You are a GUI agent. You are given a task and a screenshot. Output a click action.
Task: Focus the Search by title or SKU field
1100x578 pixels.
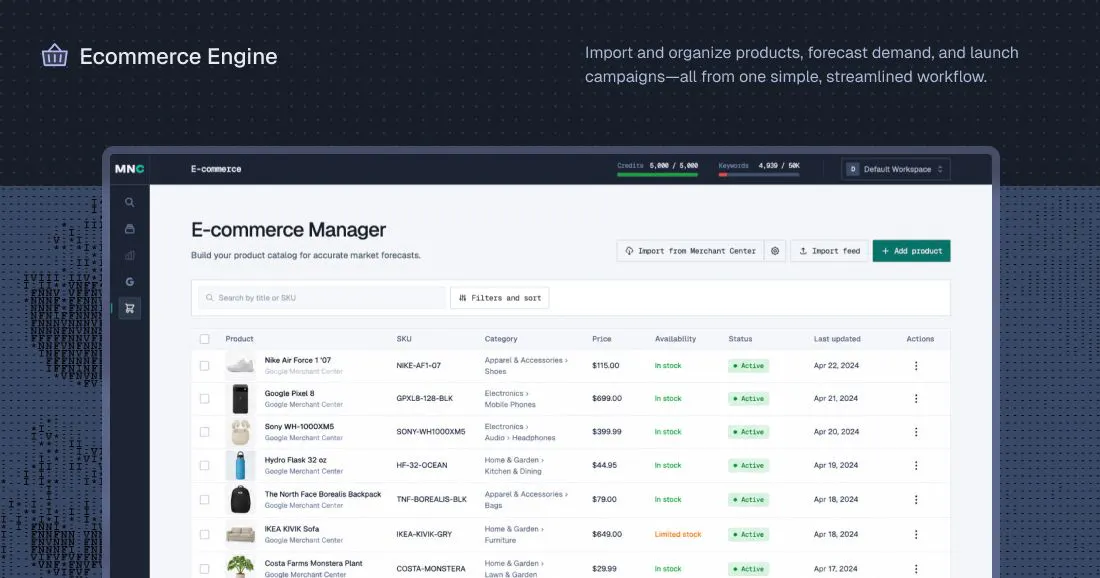point(322,298)
